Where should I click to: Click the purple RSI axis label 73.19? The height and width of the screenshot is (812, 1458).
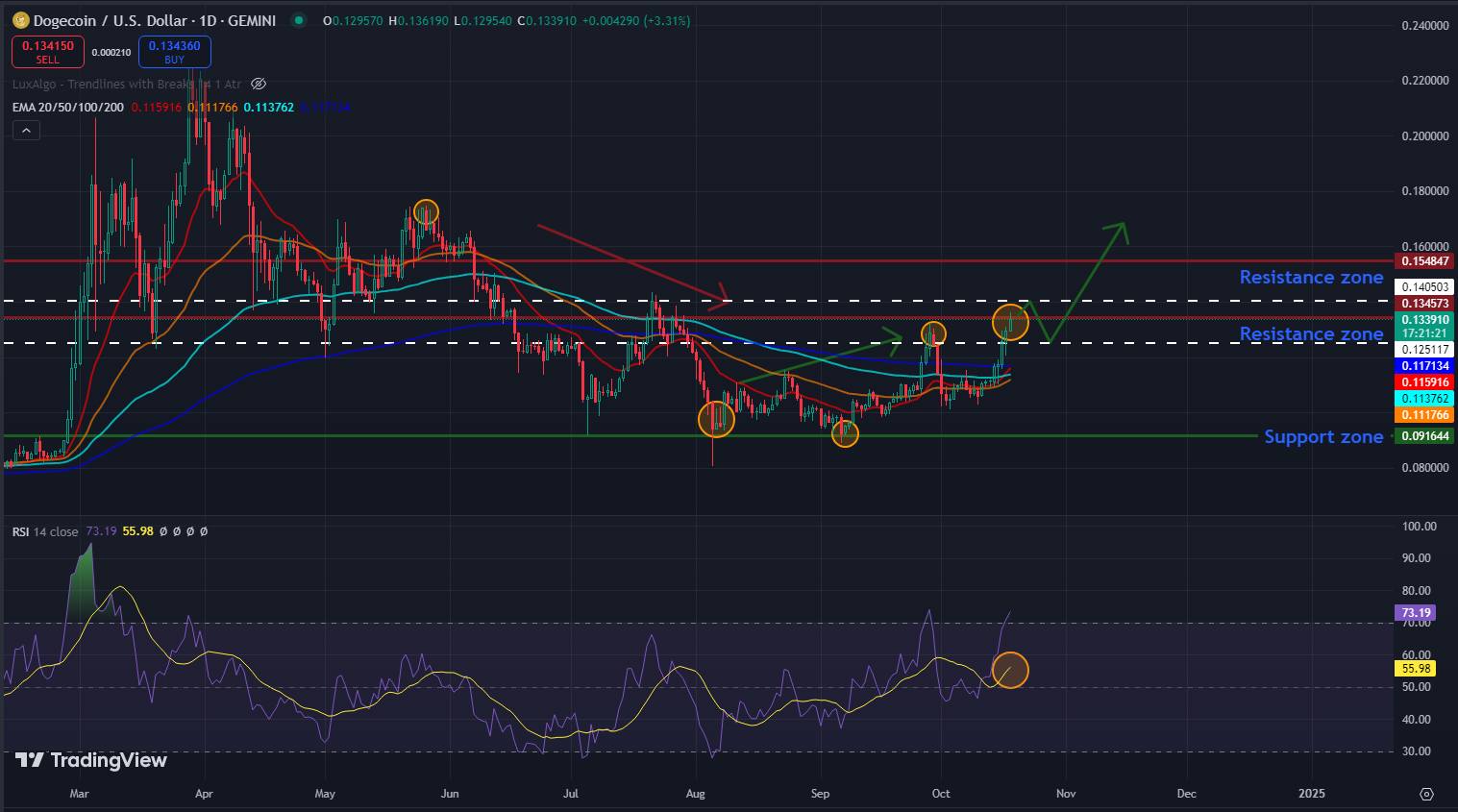coord(1416,613)
